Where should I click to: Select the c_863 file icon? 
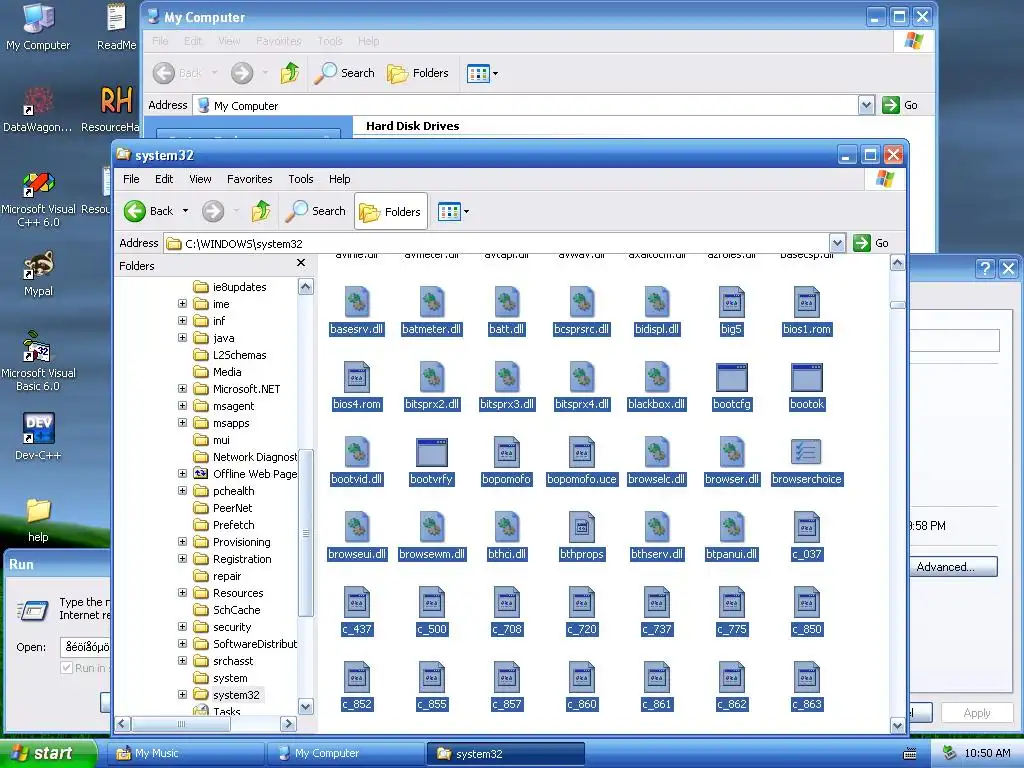pos(807,678)
